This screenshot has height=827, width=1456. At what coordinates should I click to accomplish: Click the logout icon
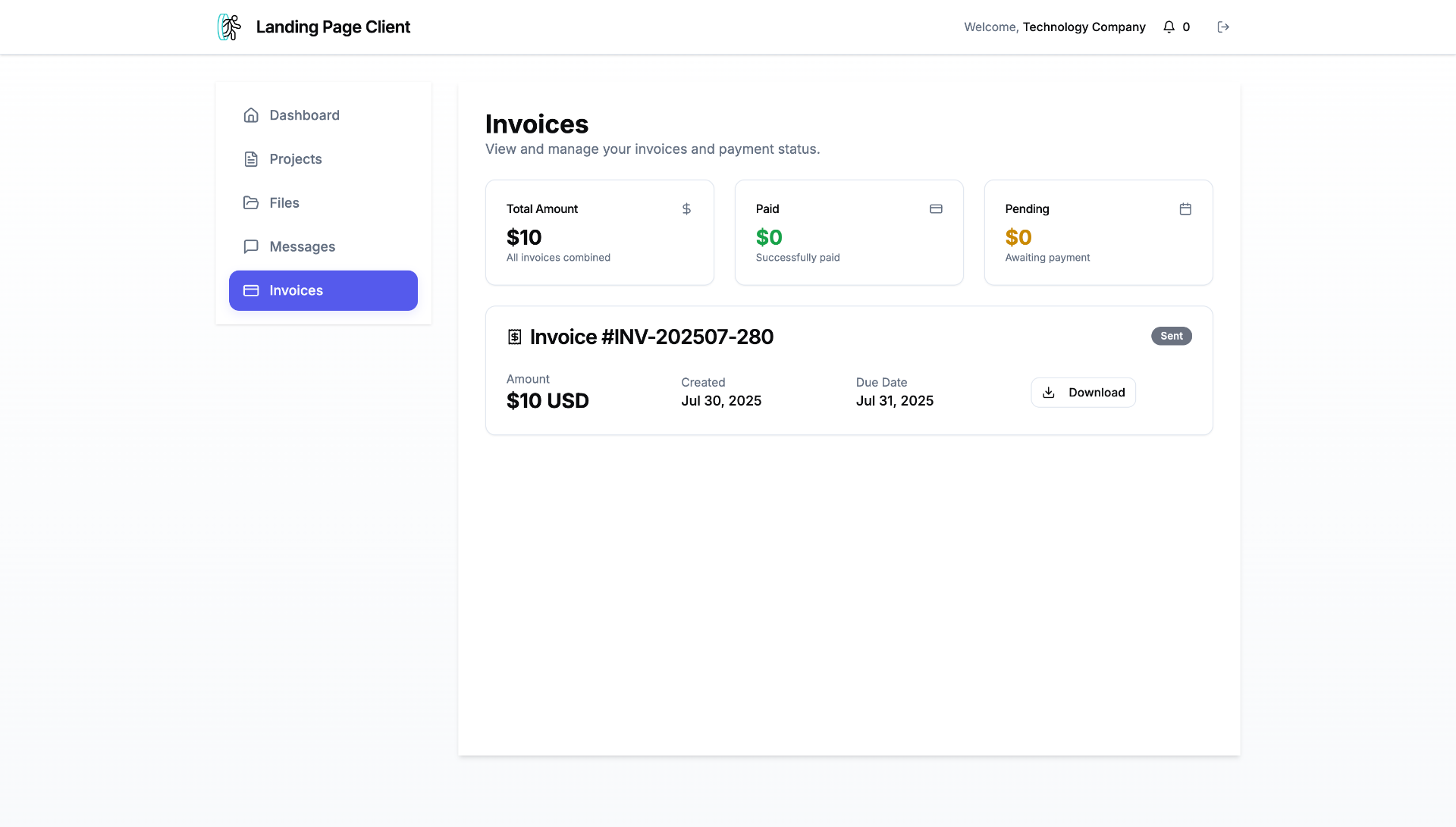(x=1223, y=27)
